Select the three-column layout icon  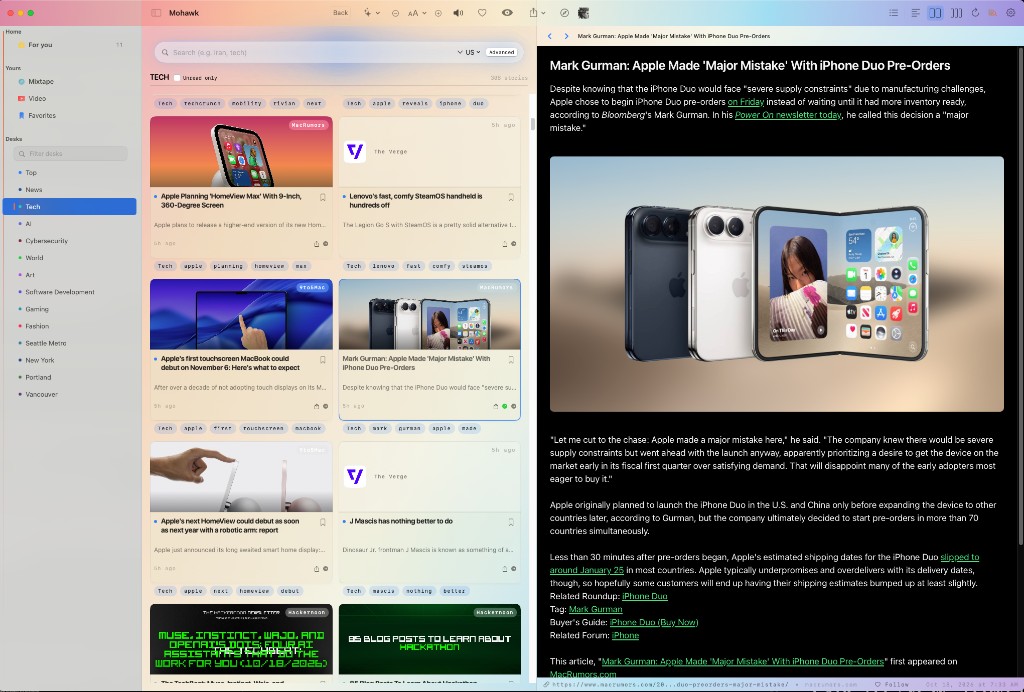pyautogui.click(x=956, y=13)
